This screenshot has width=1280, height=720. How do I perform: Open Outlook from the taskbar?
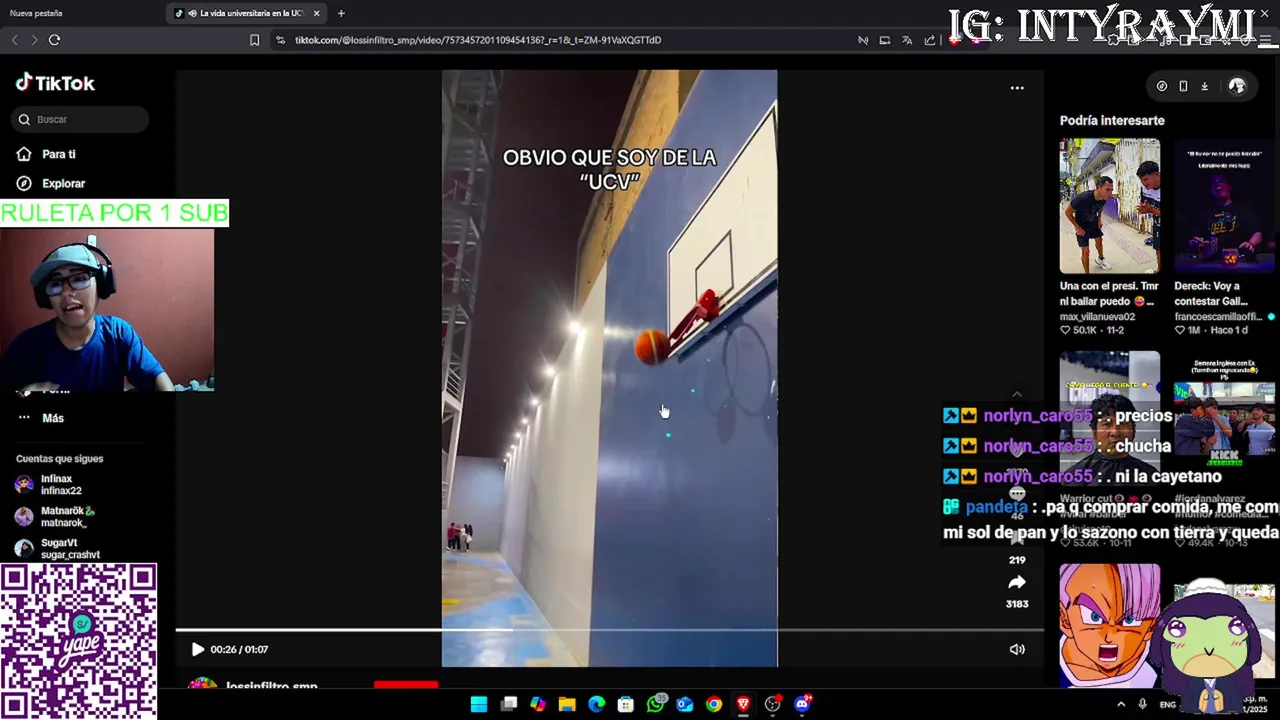click(685, 704)
